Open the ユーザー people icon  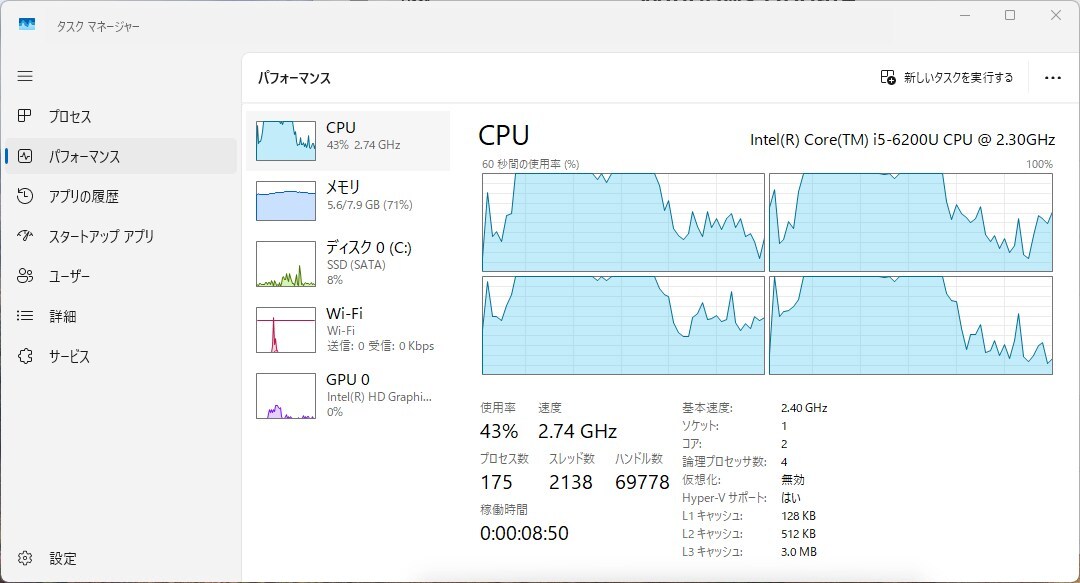tap(25, 276)
